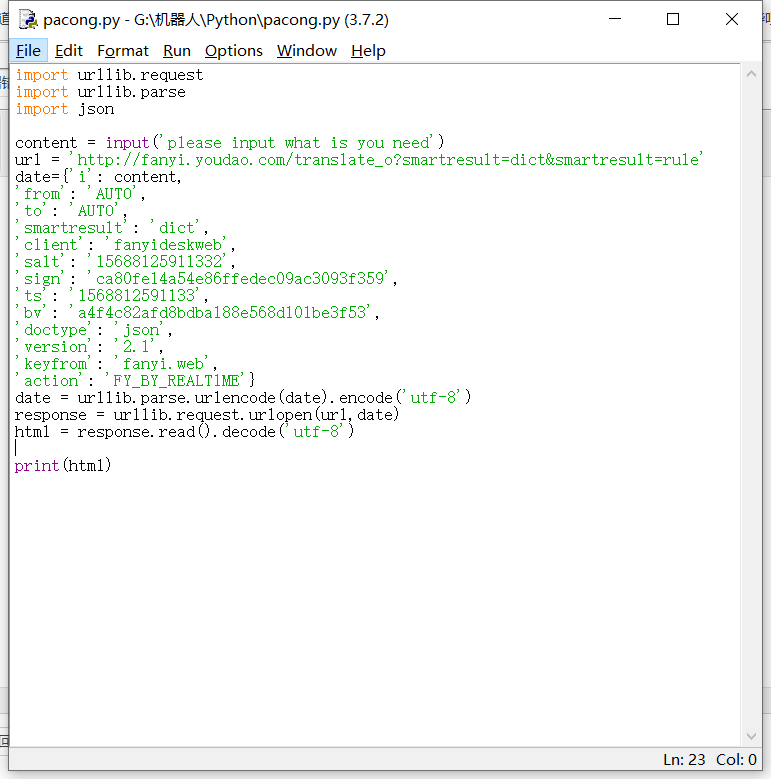
Task: Open the Format menu
Action: 123,51
